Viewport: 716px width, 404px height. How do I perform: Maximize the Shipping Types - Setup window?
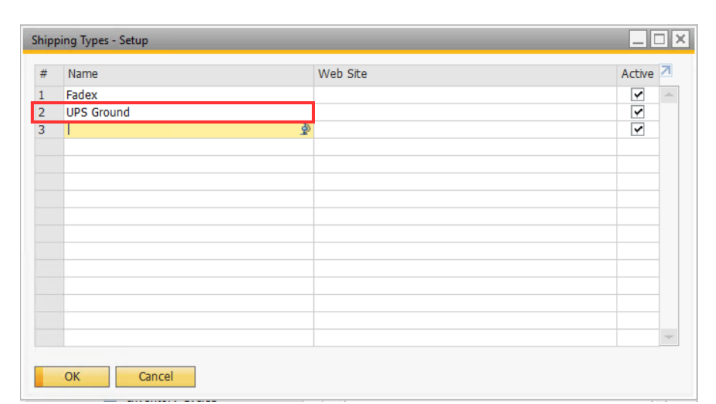click(x=659, y=40)
